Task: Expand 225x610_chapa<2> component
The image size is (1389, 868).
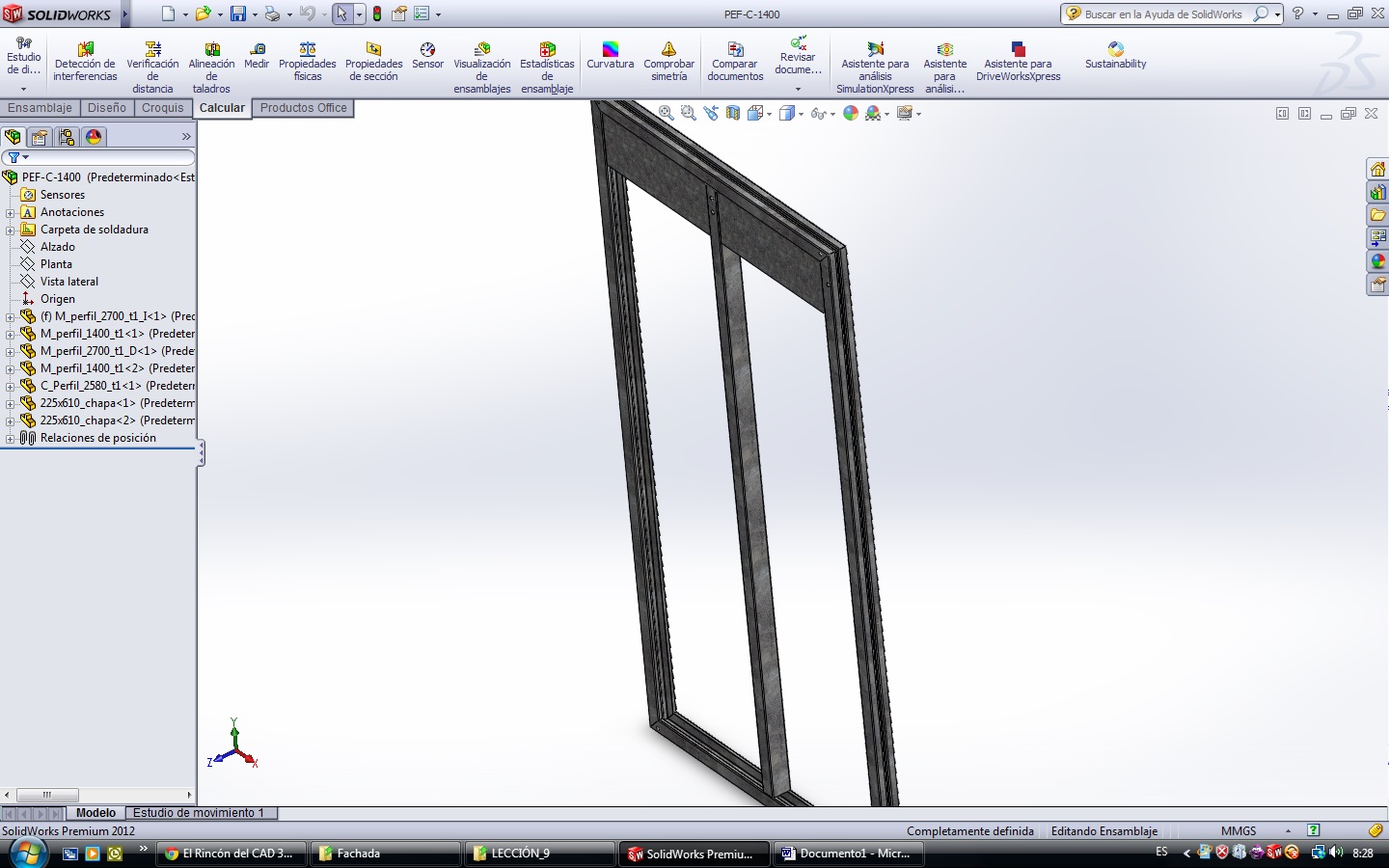Action: pos(10,420)
